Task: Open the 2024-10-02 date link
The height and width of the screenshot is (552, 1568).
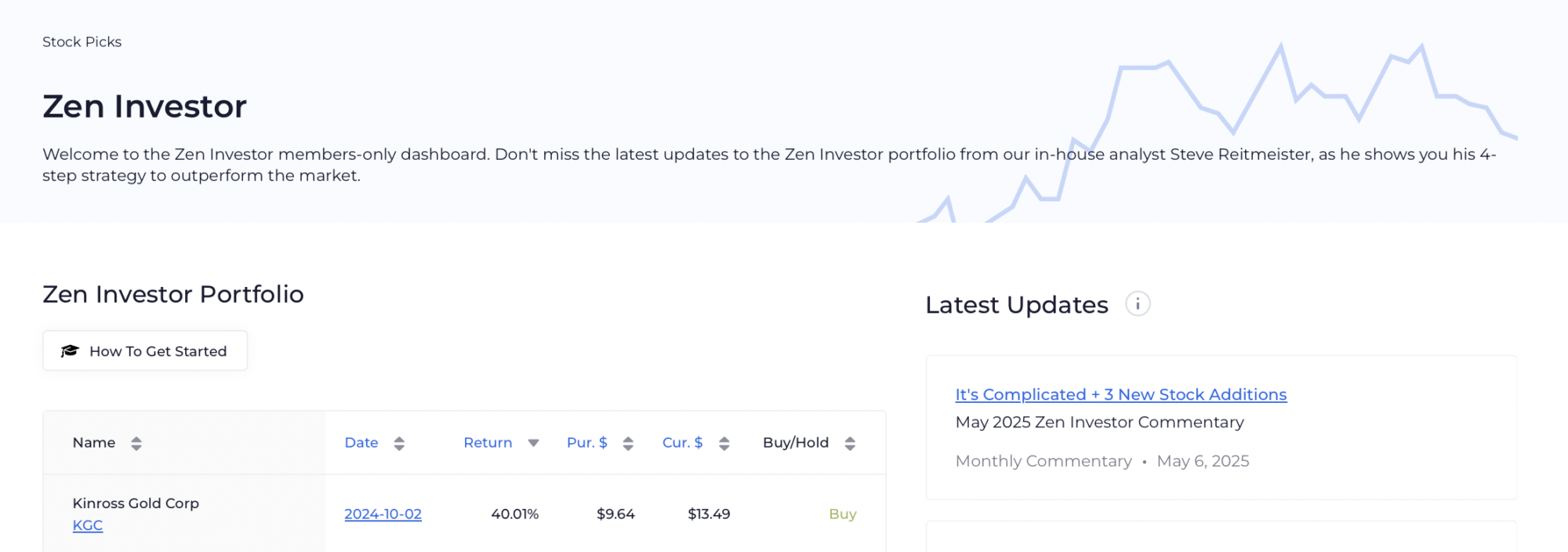Action: tap(383, 514)
